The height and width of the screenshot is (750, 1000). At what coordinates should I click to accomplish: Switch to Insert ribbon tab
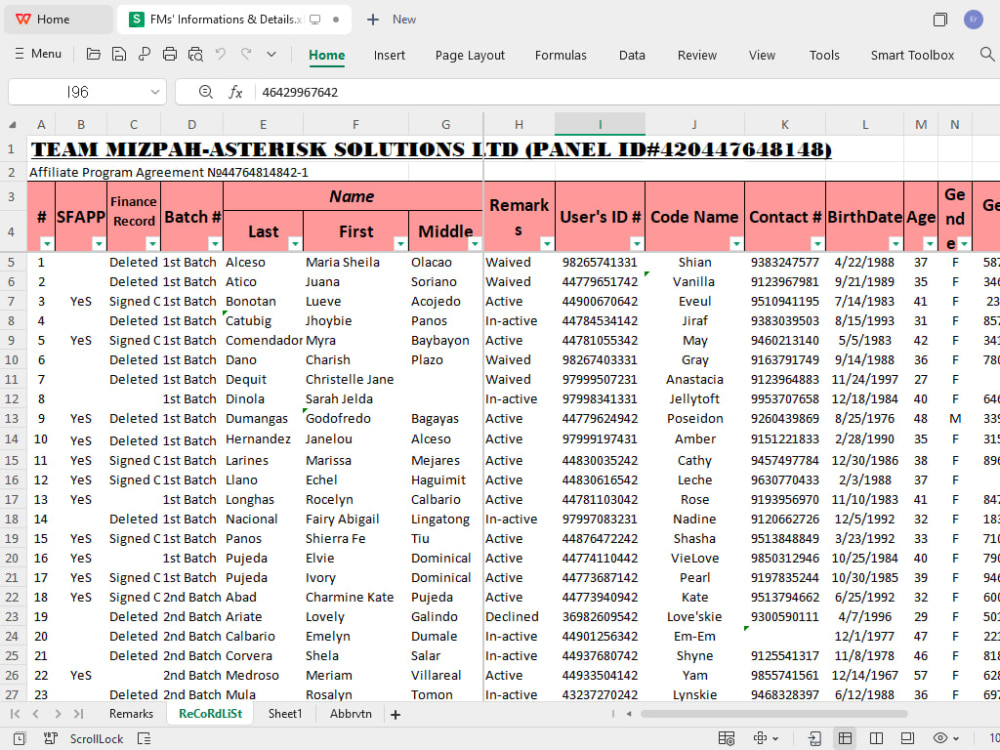389,55
